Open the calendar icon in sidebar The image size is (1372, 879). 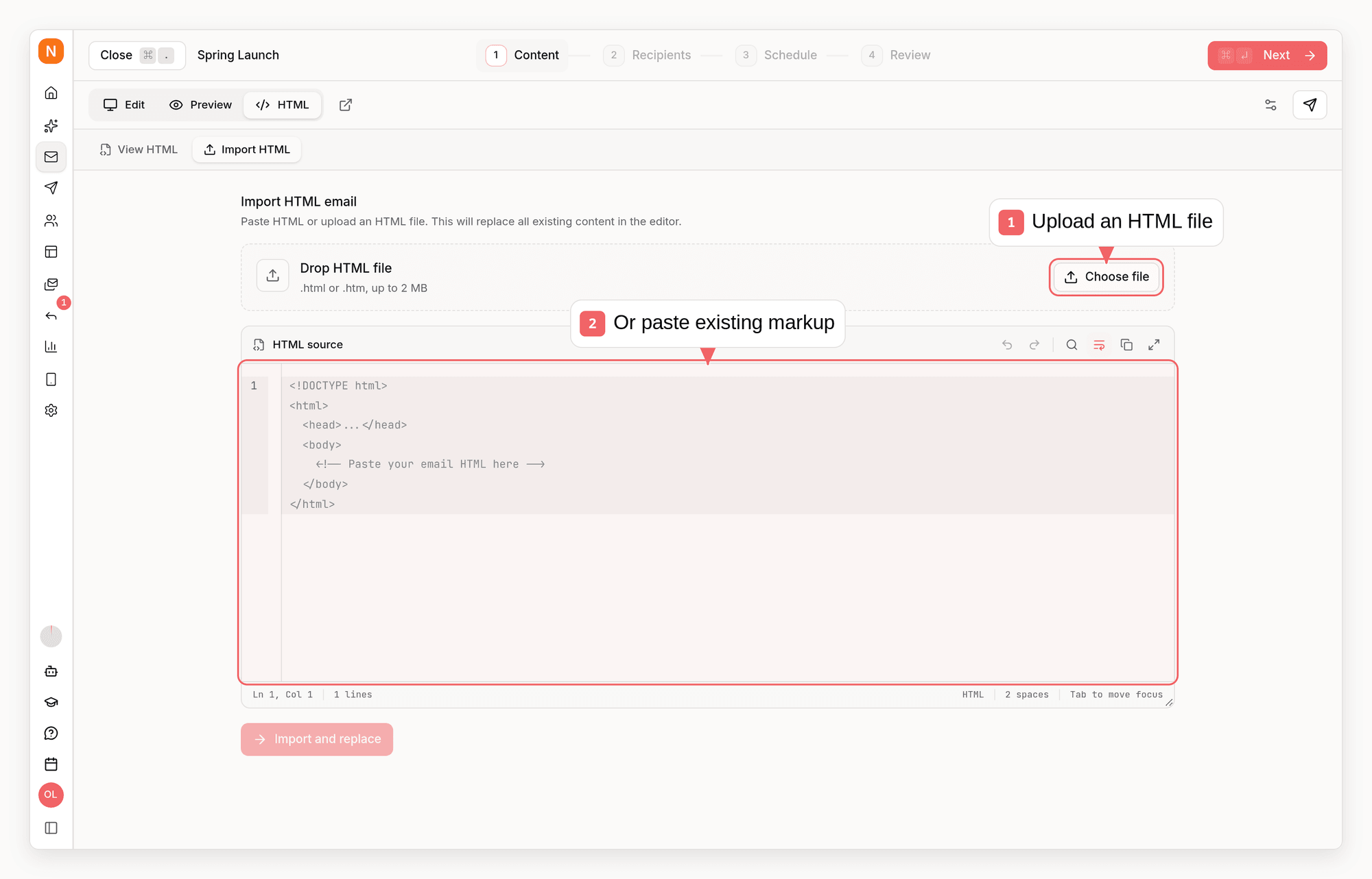(x=51, y=764)
